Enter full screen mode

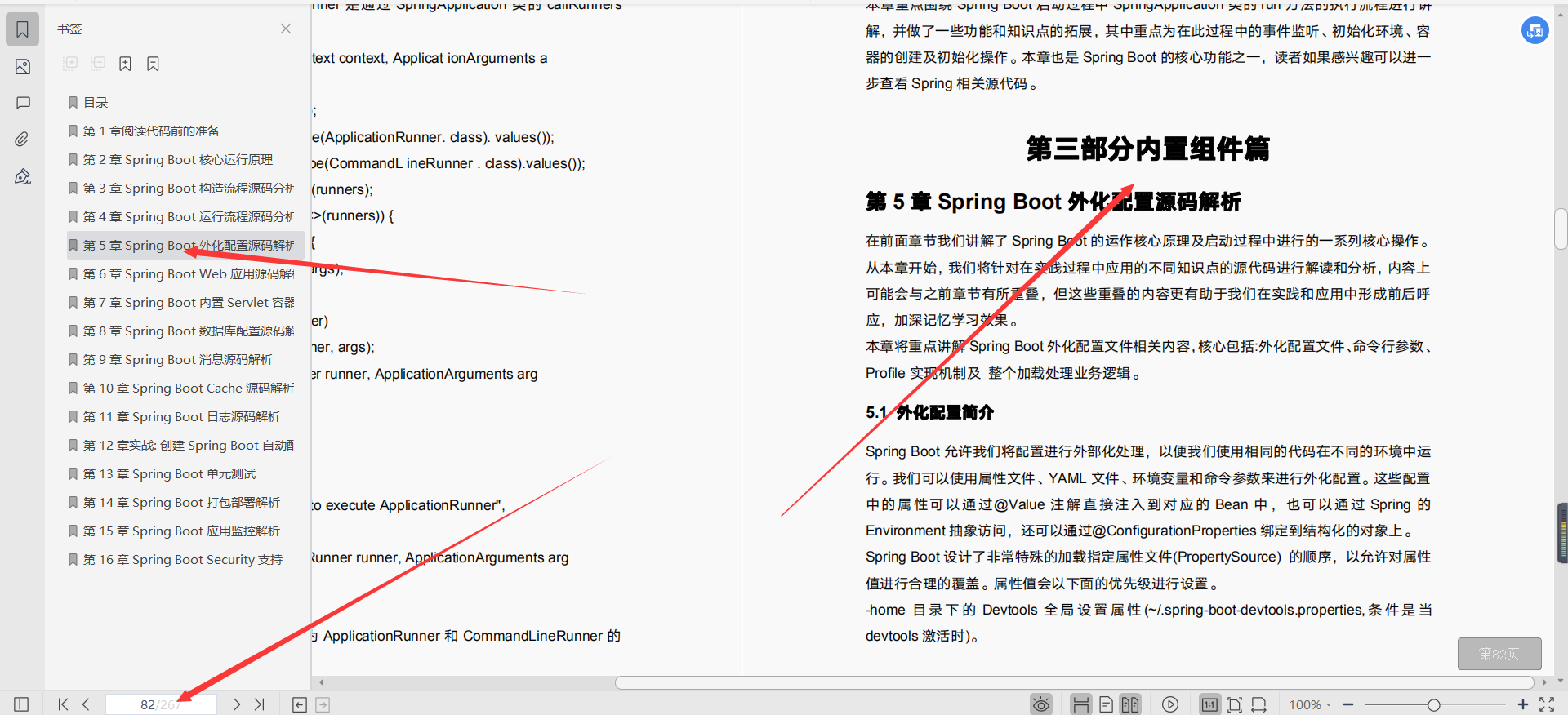pos(1547,704)
